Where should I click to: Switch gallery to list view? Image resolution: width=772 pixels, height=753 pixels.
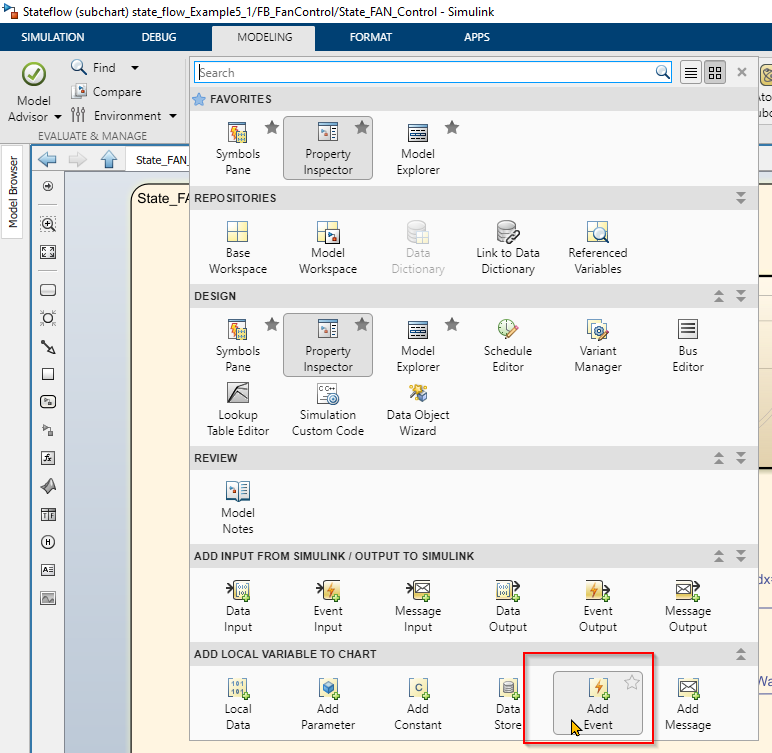point(691,73)
